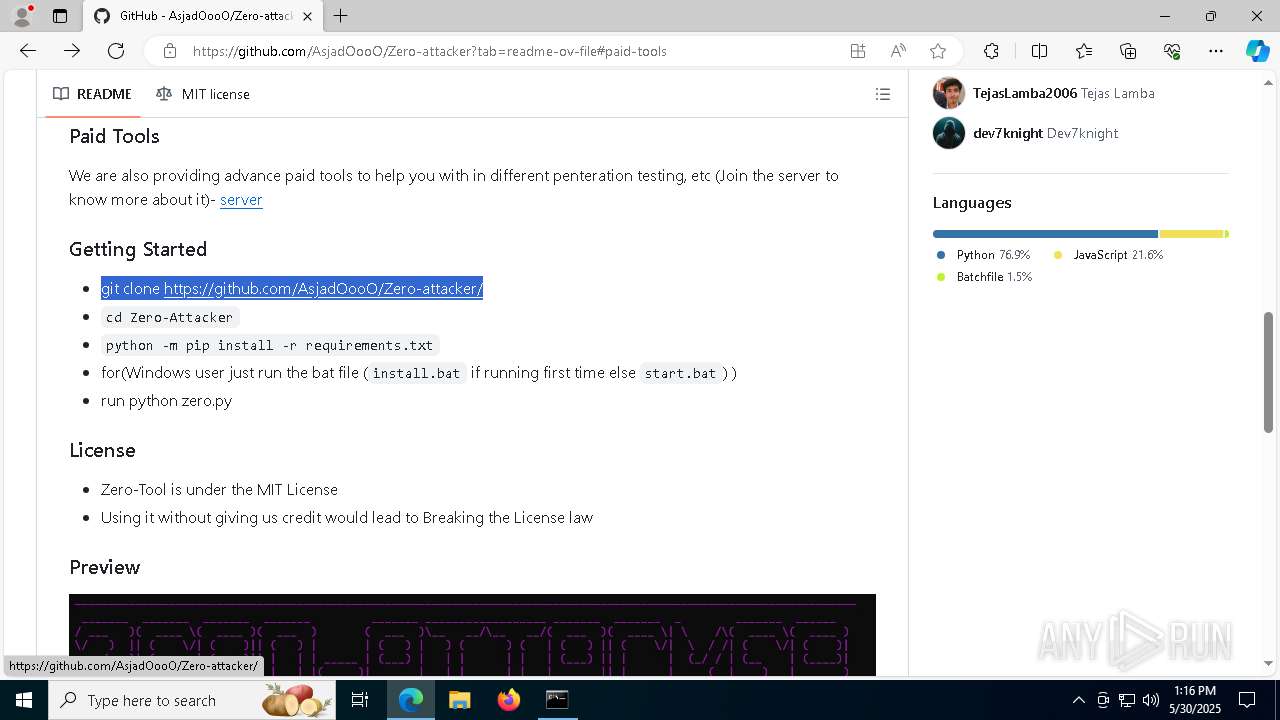Open the Zero-attacker preview banner image
Viewport: 1280px width, 720px height.
tap(472, 635)
